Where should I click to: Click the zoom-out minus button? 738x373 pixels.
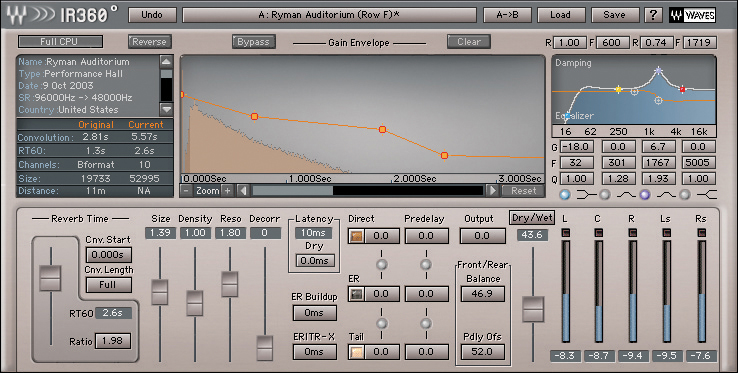pos(186,191)
